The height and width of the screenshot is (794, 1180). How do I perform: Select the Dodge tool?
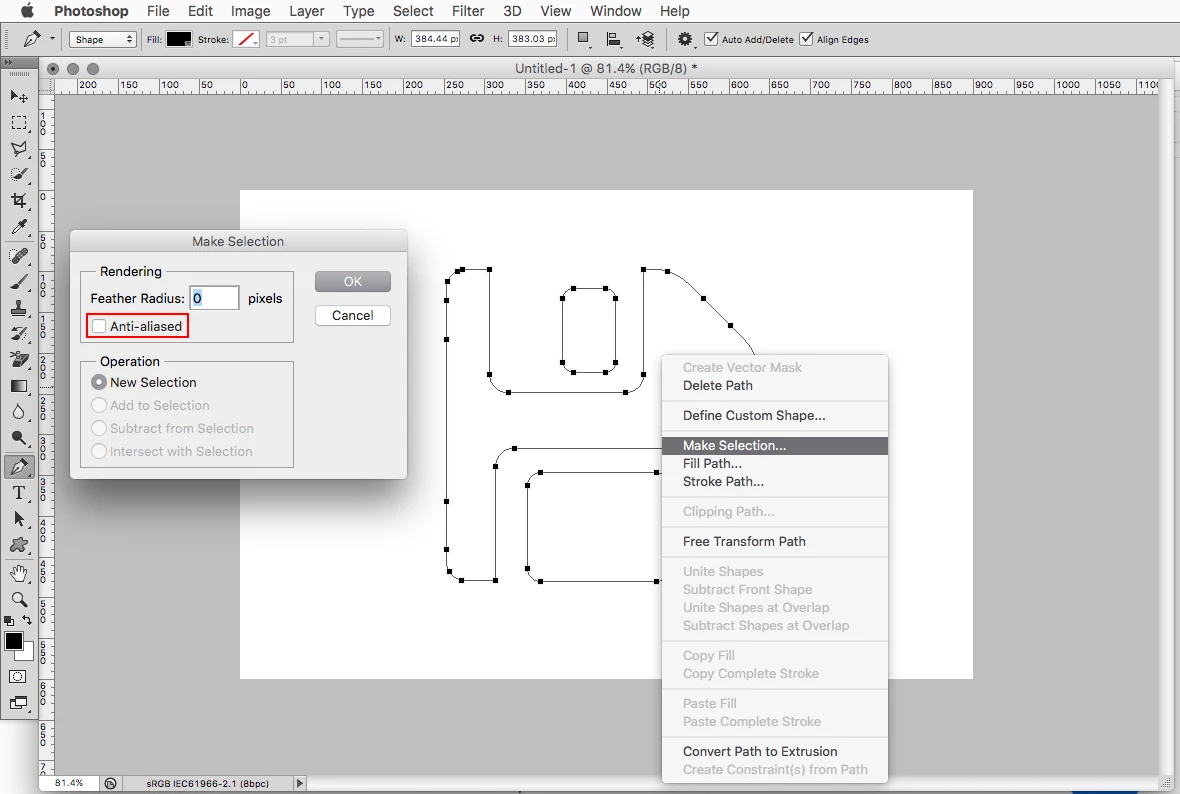[19, 438]
